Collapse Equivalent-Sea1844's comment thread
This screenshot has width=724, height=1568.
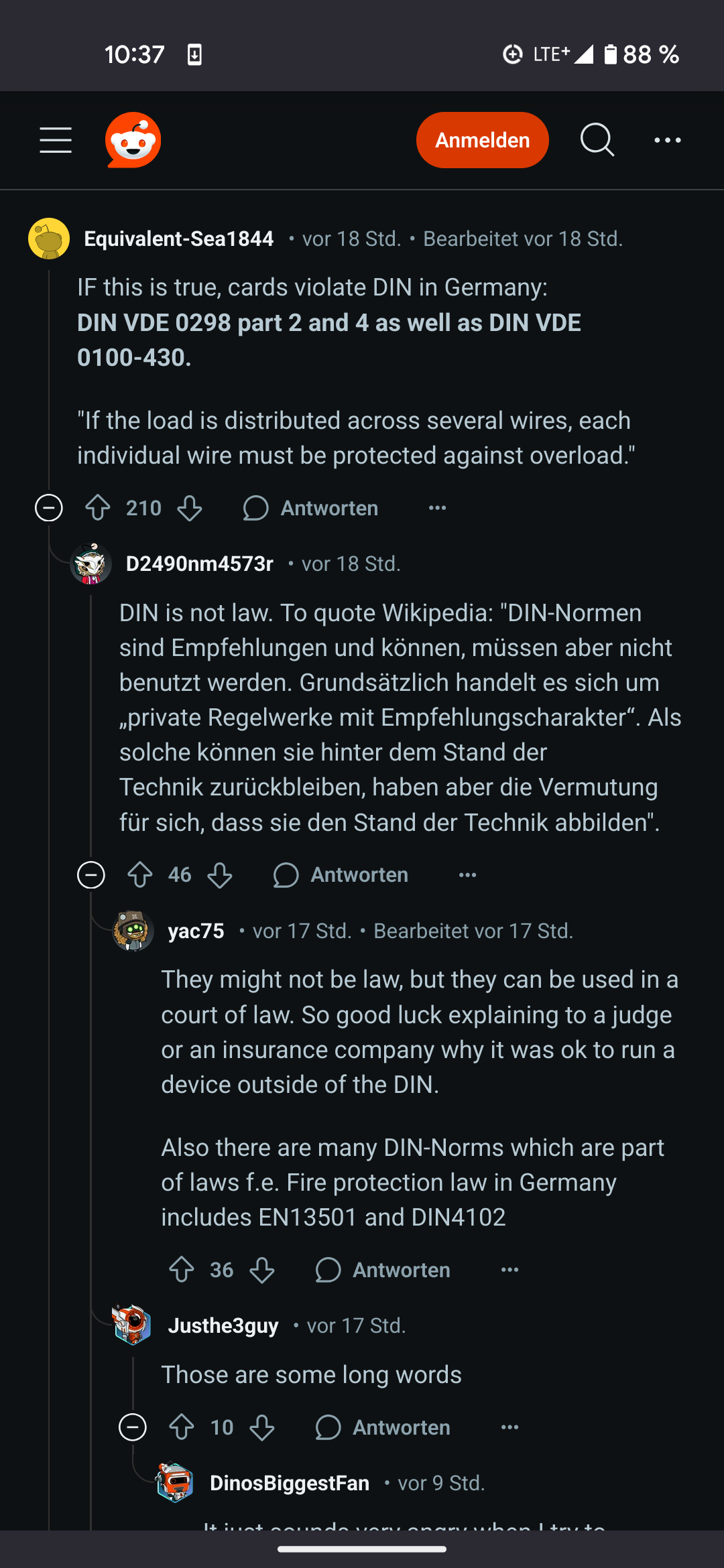[x=48, y=508]
